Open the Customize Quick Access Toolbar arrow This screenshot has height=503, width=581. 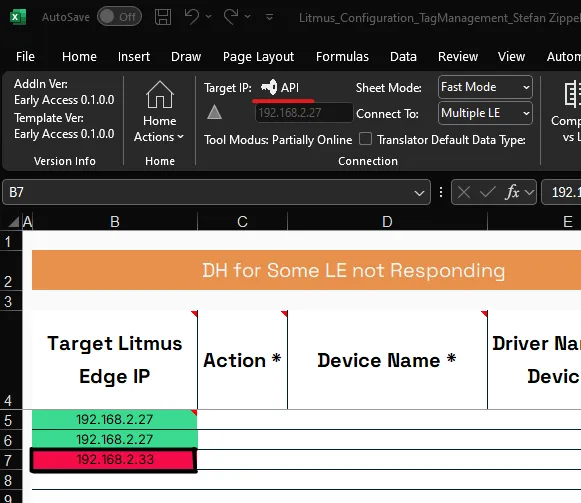269,17
